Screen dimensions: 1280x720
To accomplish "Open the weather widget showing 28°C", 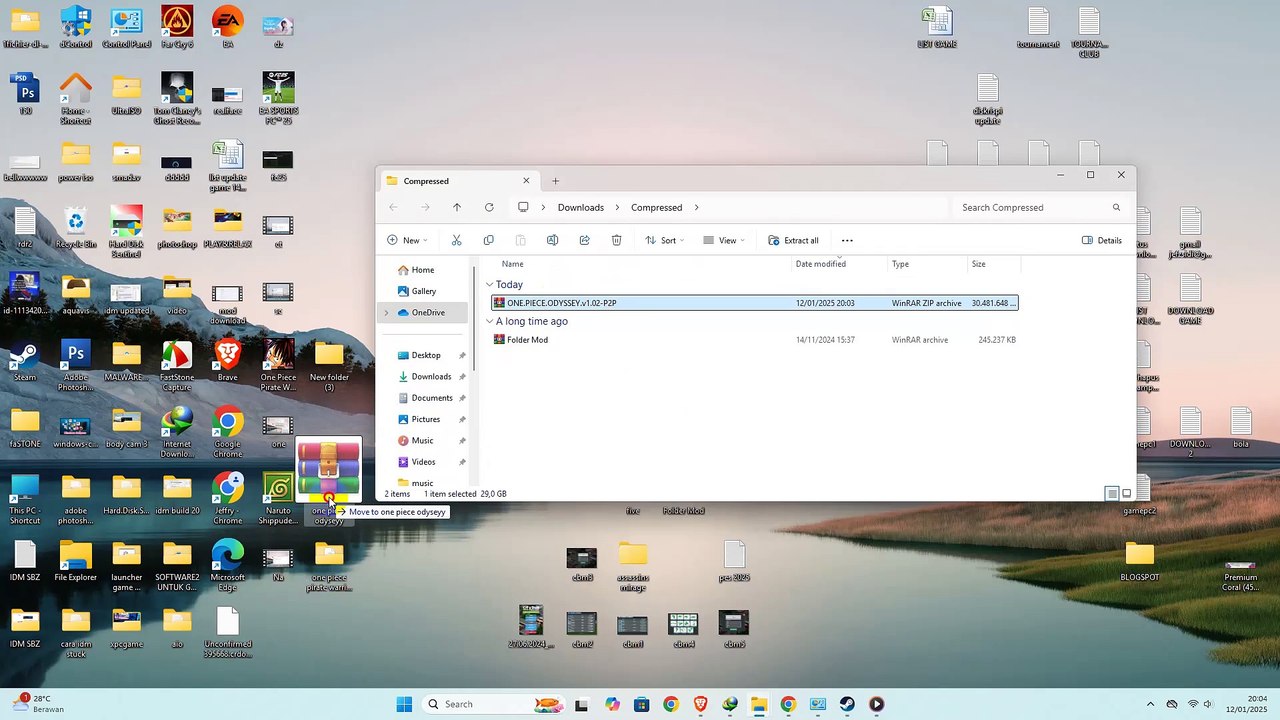I will click(40, 704).
